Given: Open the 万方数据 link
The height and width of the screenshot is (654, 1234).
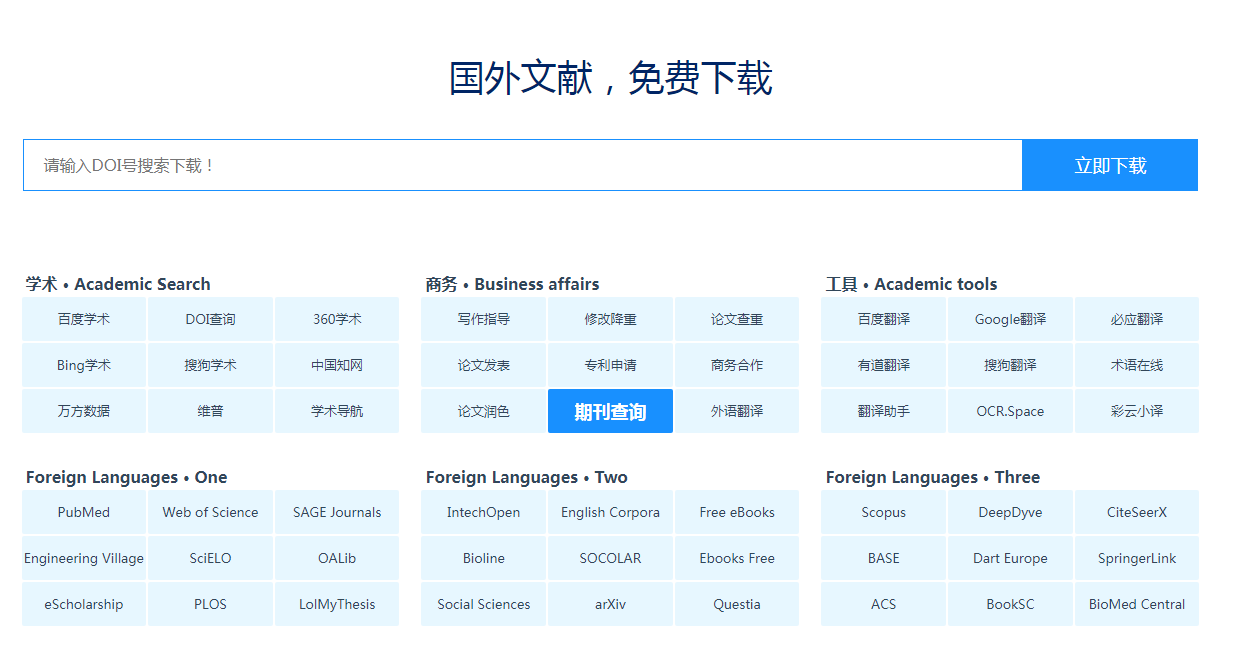Looking at the screenshot, I should pyautogui.click(x=84, y=411).
